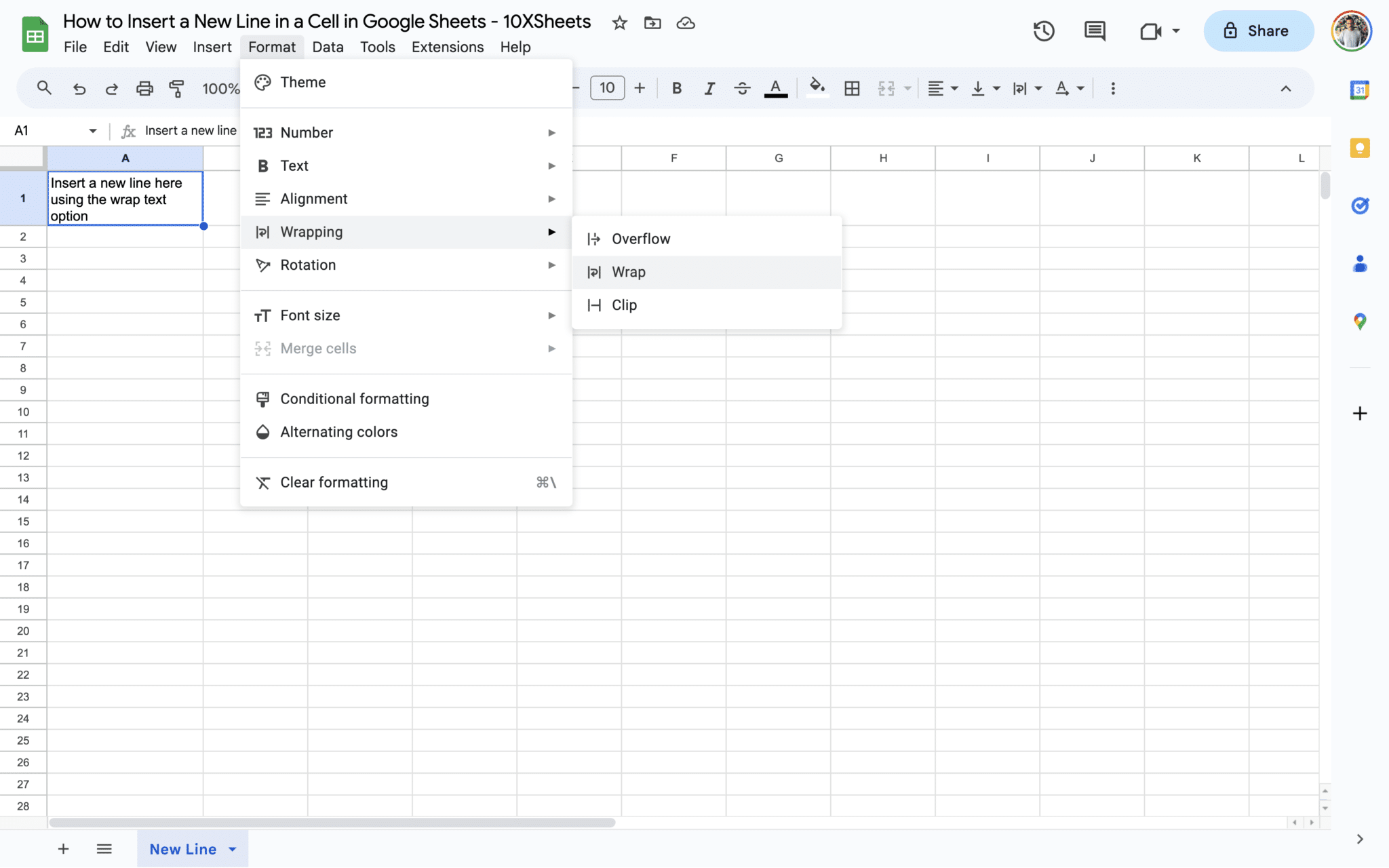
Task: Click the merge cells toolbar icon
Action: pyautogui.click(x=886, y=88)
